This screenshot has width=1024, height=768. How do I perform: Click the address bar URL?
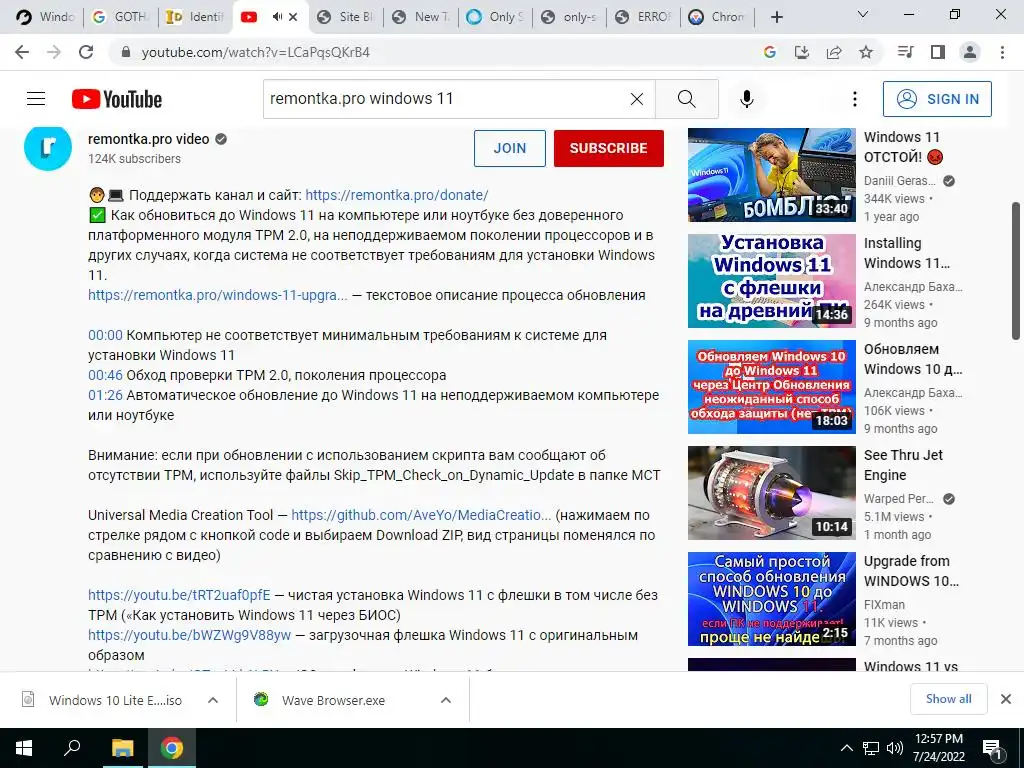click(x=255, y=52)
